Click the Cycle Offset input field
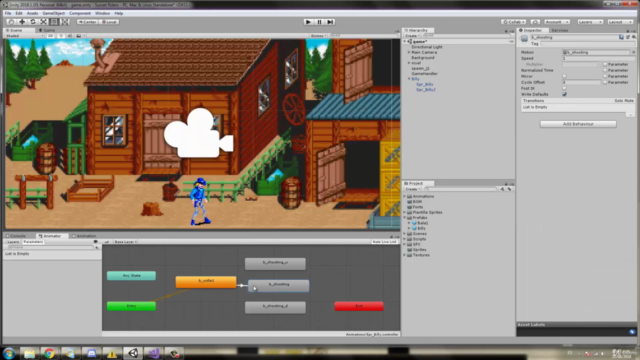This screenshot has height=360, width=640. click(582, 82)
